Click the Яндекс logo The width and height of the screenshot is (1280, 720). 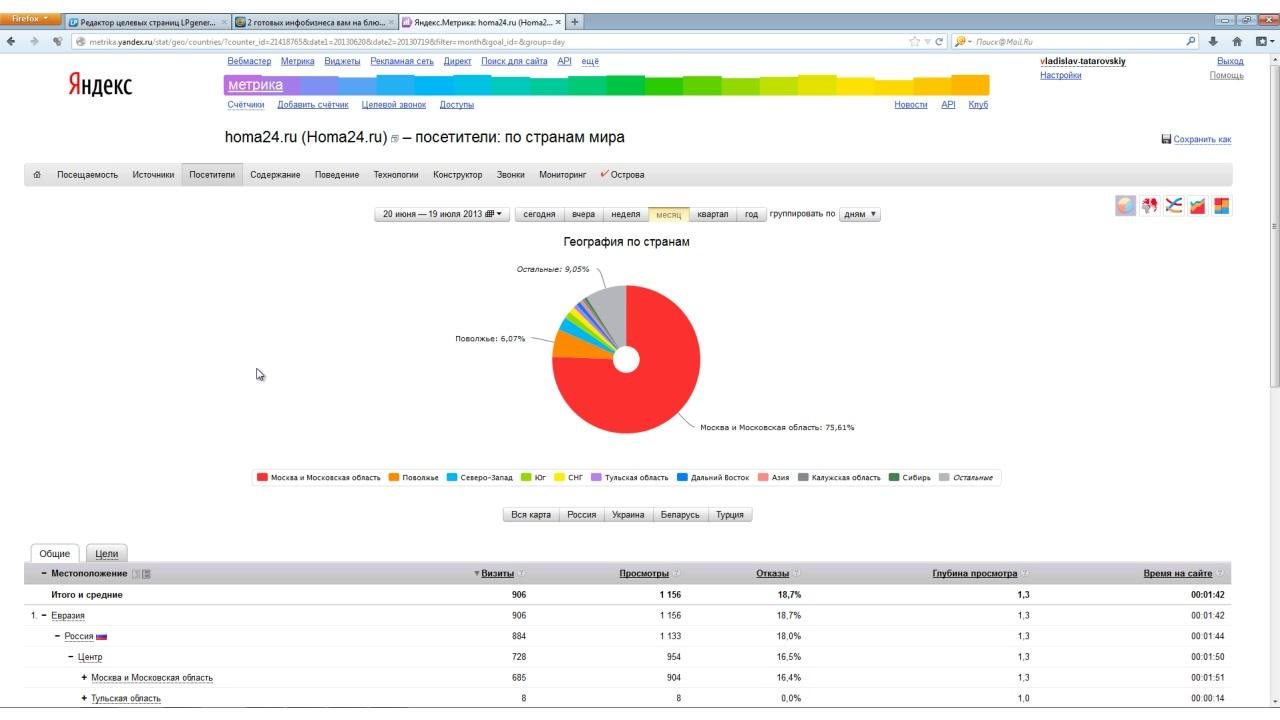(100, 85)
